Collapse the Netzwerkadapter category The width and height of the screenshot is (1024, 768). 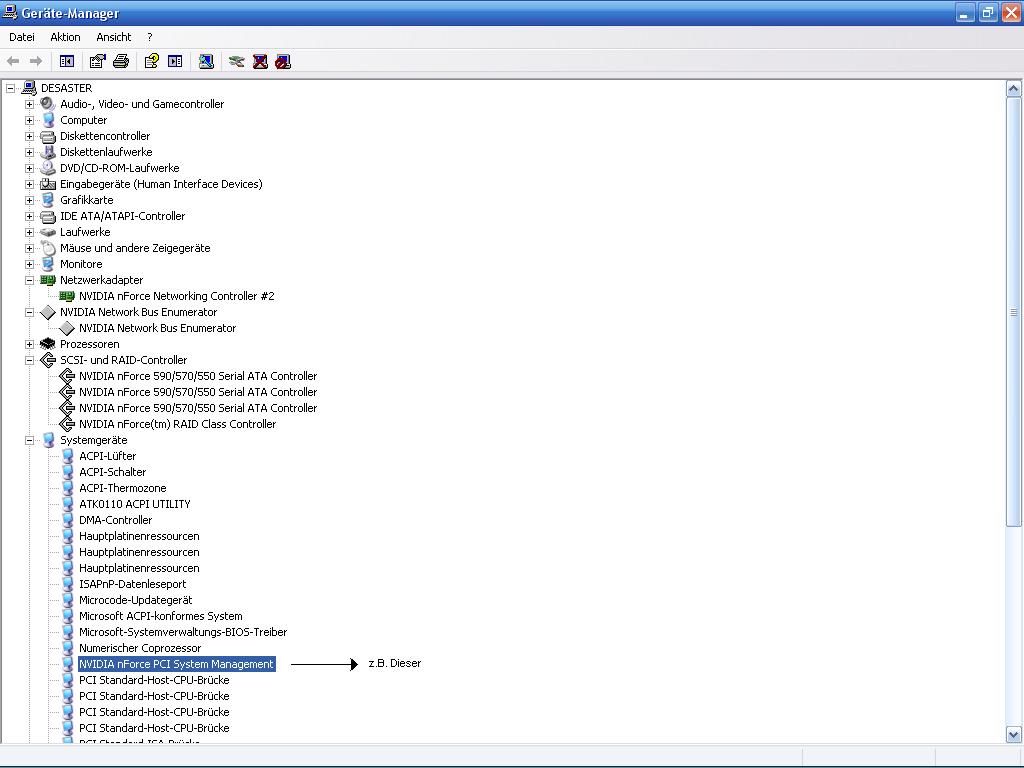click(x=29, y=280)
